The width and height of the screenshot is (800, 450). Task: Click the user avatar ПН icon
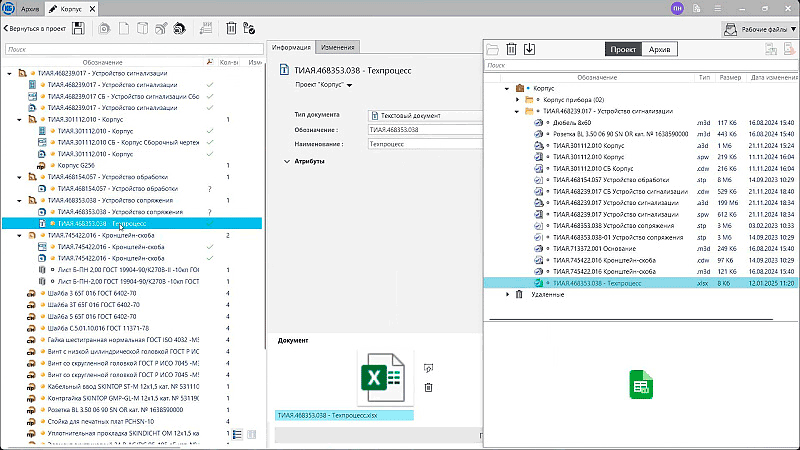(x=677, y=8)
